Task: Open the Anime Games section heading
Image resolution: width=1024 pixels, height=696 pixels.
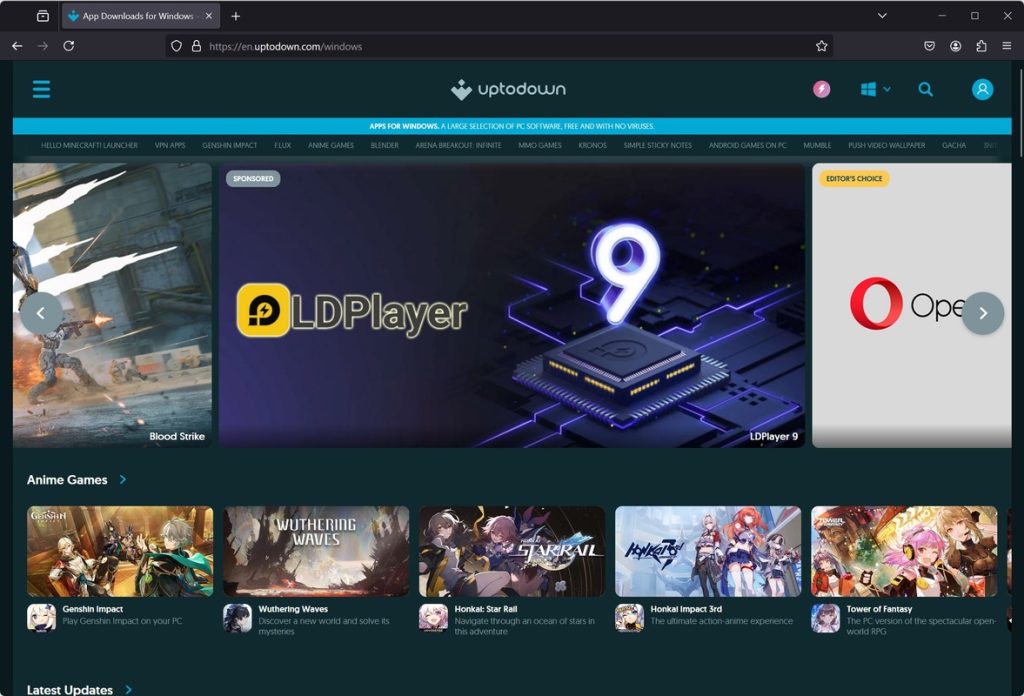Action: pos(67,480)
